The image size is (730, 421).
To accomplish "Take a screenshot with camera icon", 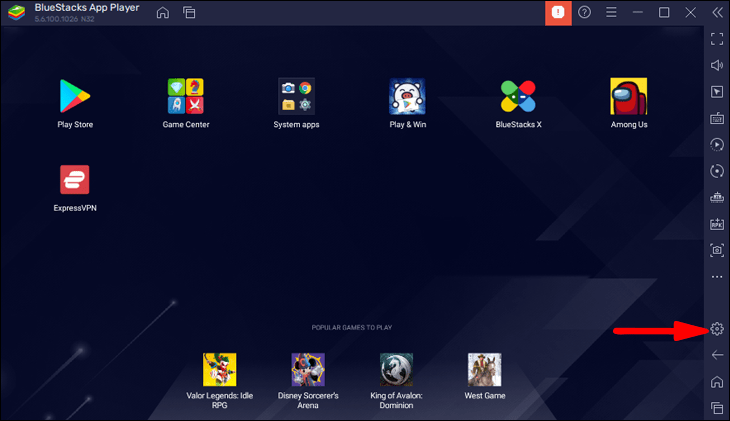I will 717,250.
